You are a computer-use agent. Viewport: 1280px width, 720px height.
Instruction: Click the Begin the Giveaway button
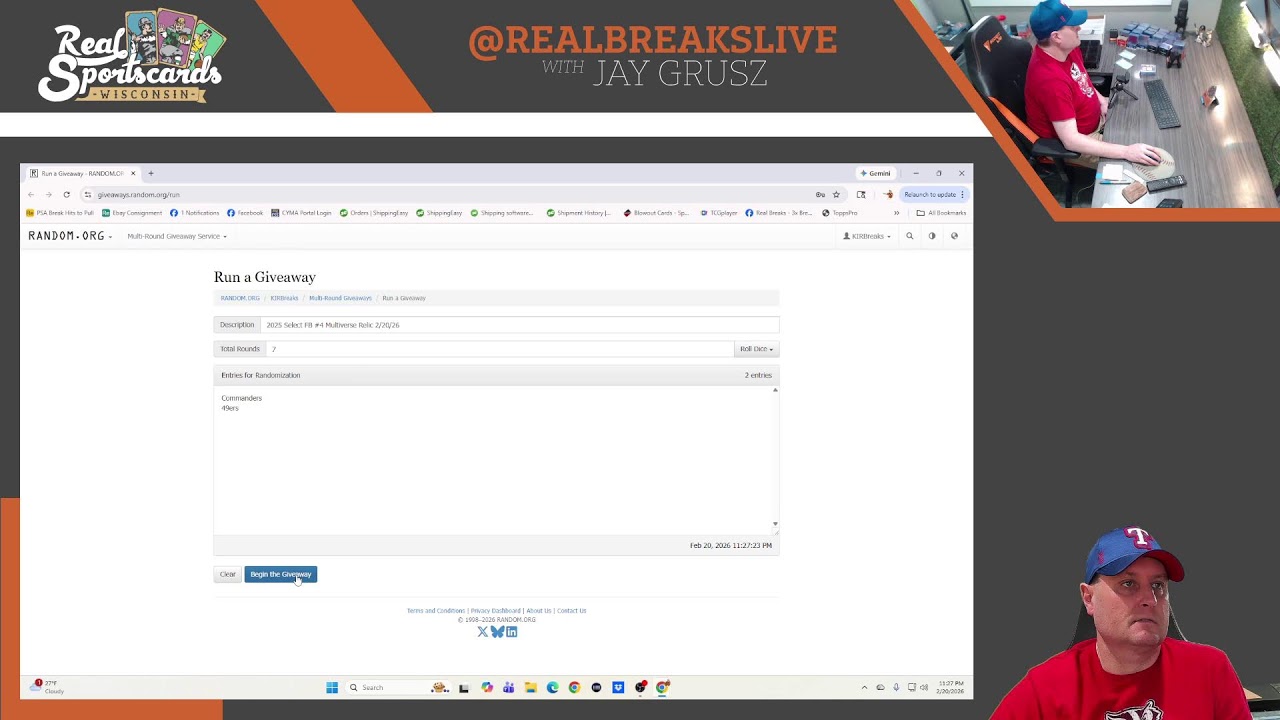280,574
